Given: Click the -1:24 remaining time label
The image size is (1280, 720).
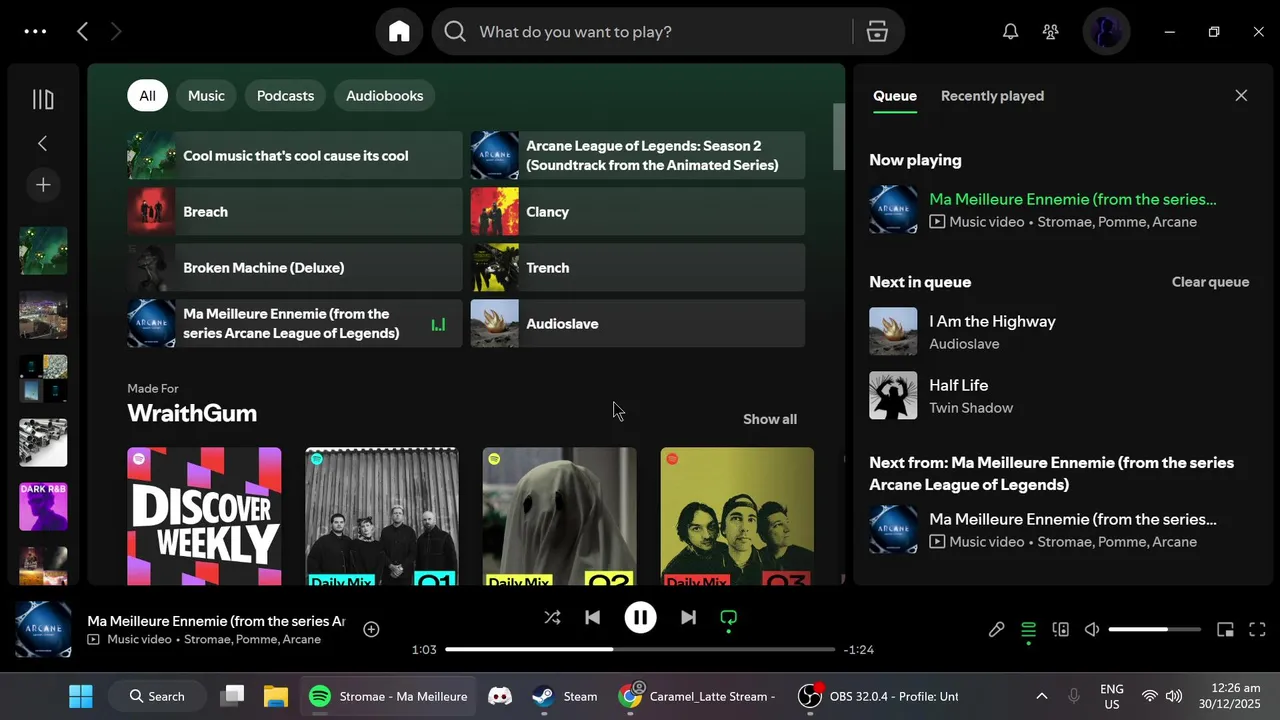Looking at the screenshot, I should point(858,650).
